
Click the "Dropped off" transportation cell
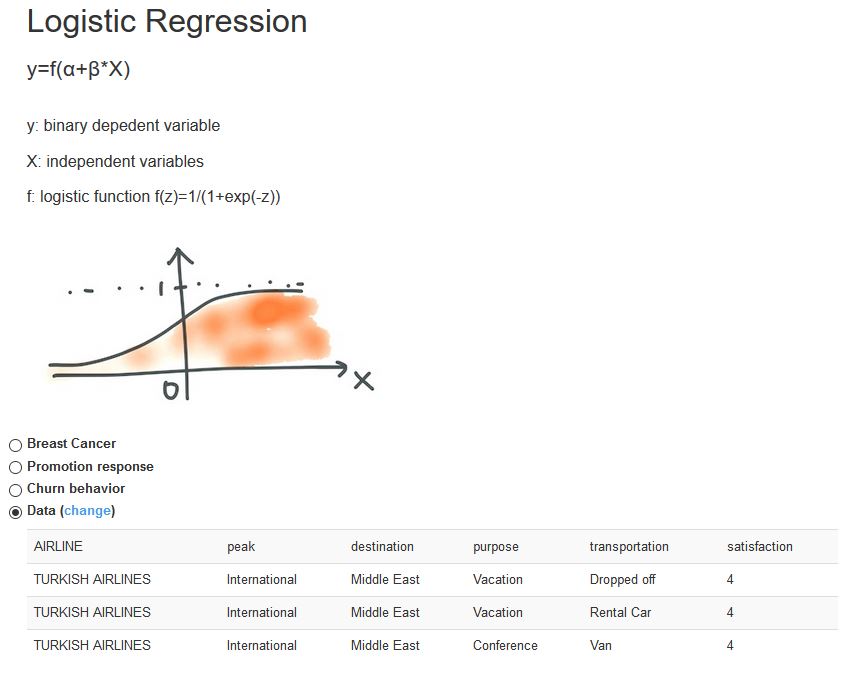[622, 579]
